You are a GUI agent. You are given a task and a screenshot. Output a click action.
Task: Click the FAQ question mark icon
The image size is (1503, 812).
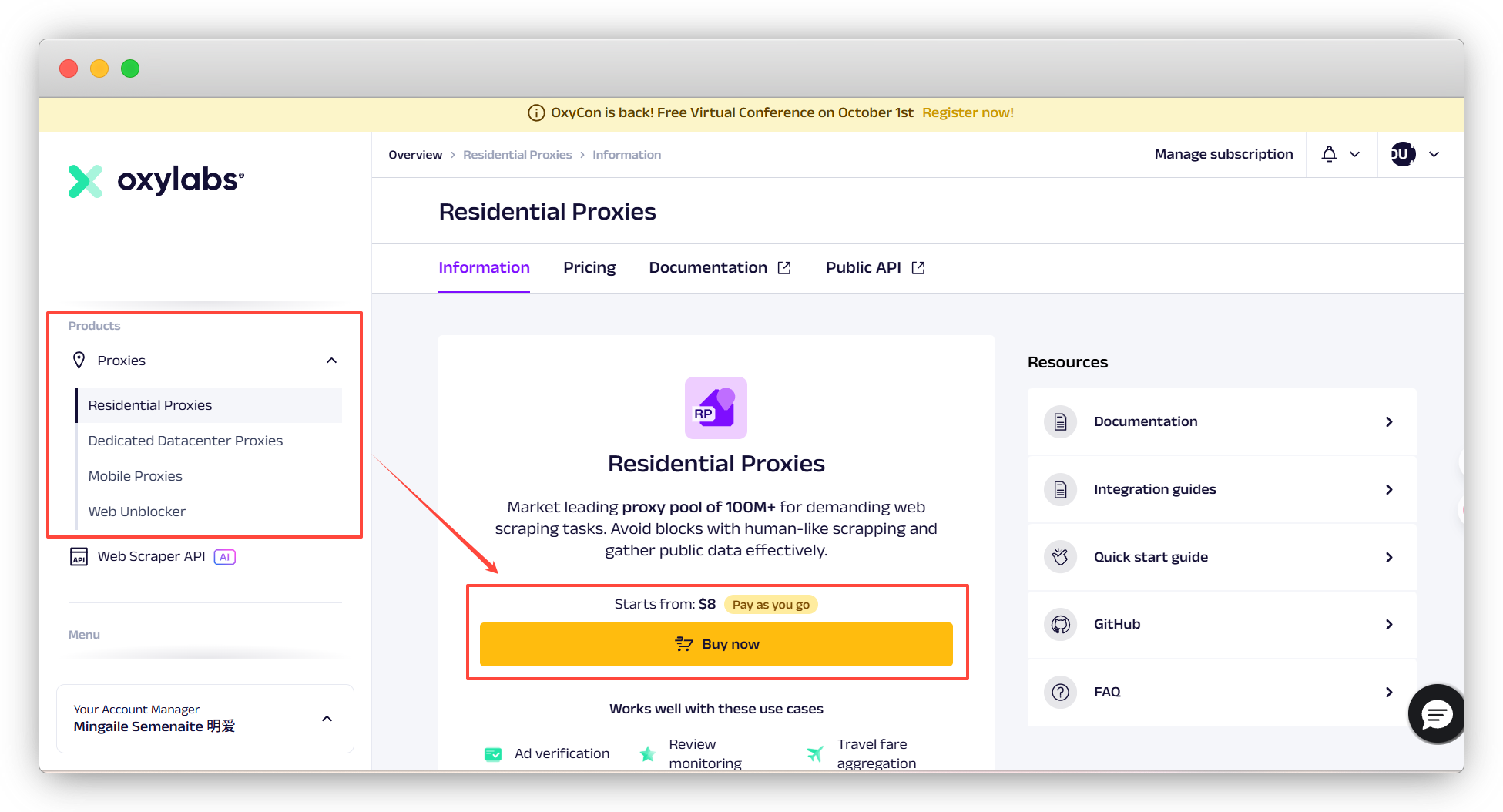tap(1060, 692)
